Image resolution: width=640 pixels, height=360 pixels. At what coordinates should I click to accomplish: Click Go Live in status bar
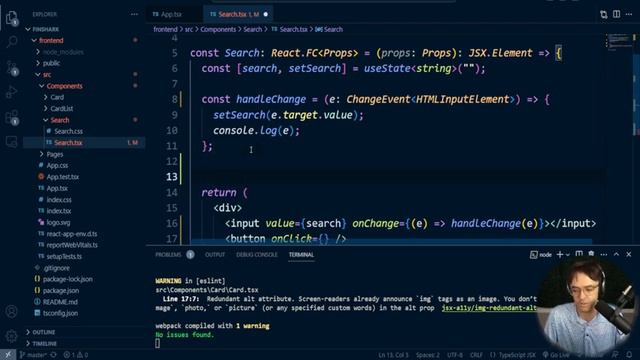(556, 355)
